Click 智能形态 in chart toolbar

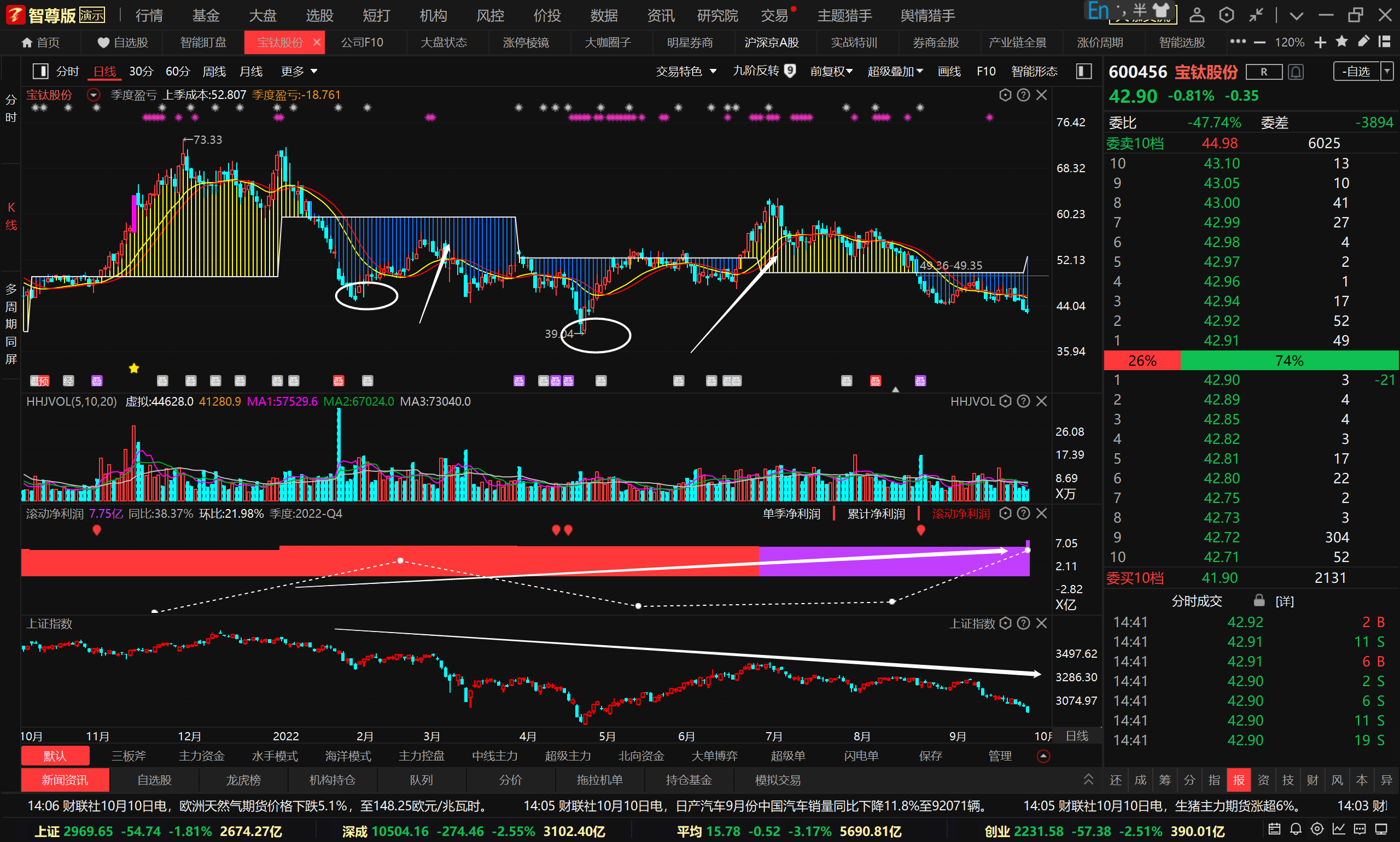pyautogui.click(x=1035, y=71)
